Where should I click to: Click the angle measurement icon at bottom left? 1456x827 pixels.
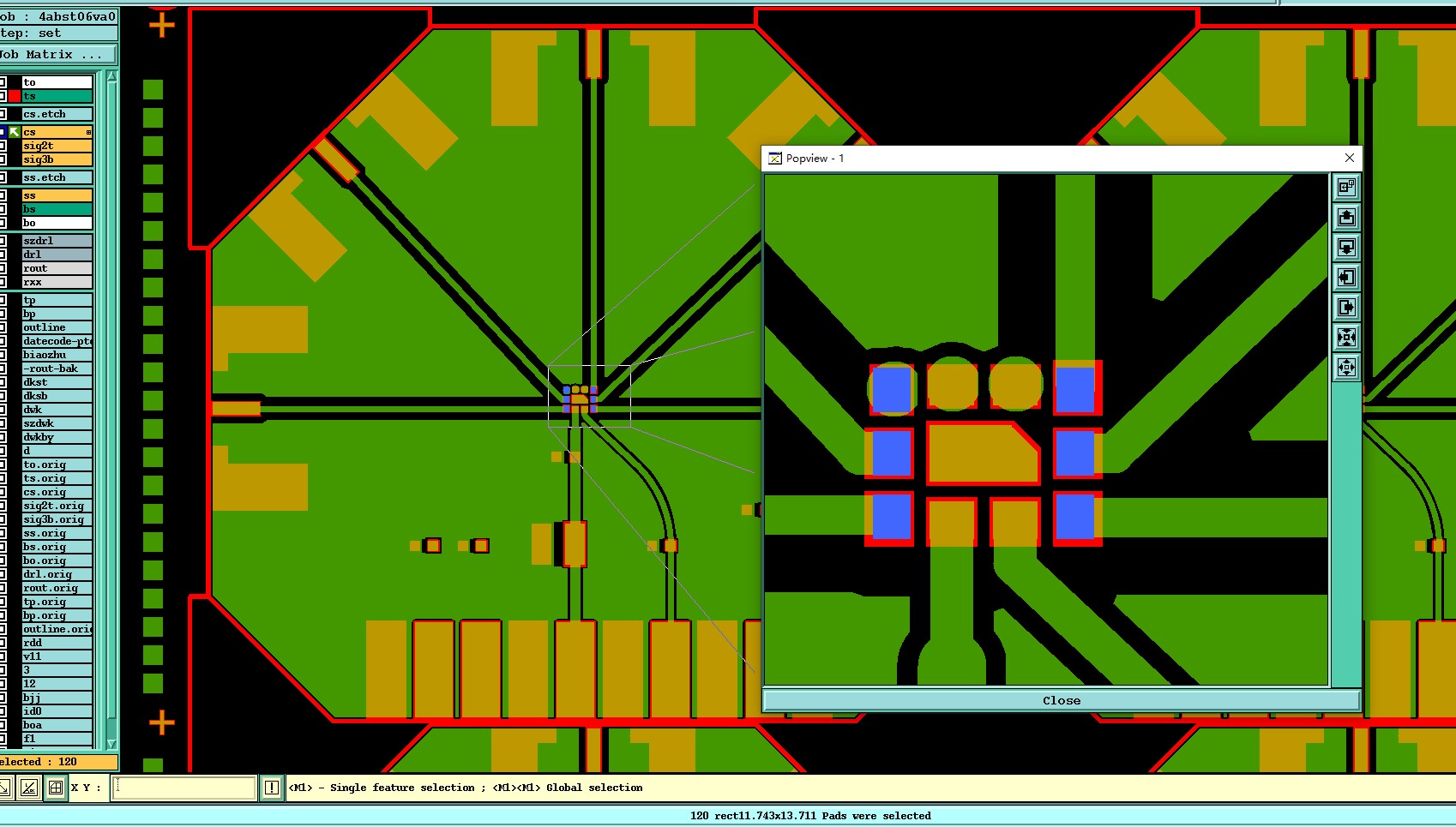(x=29, y=788)
